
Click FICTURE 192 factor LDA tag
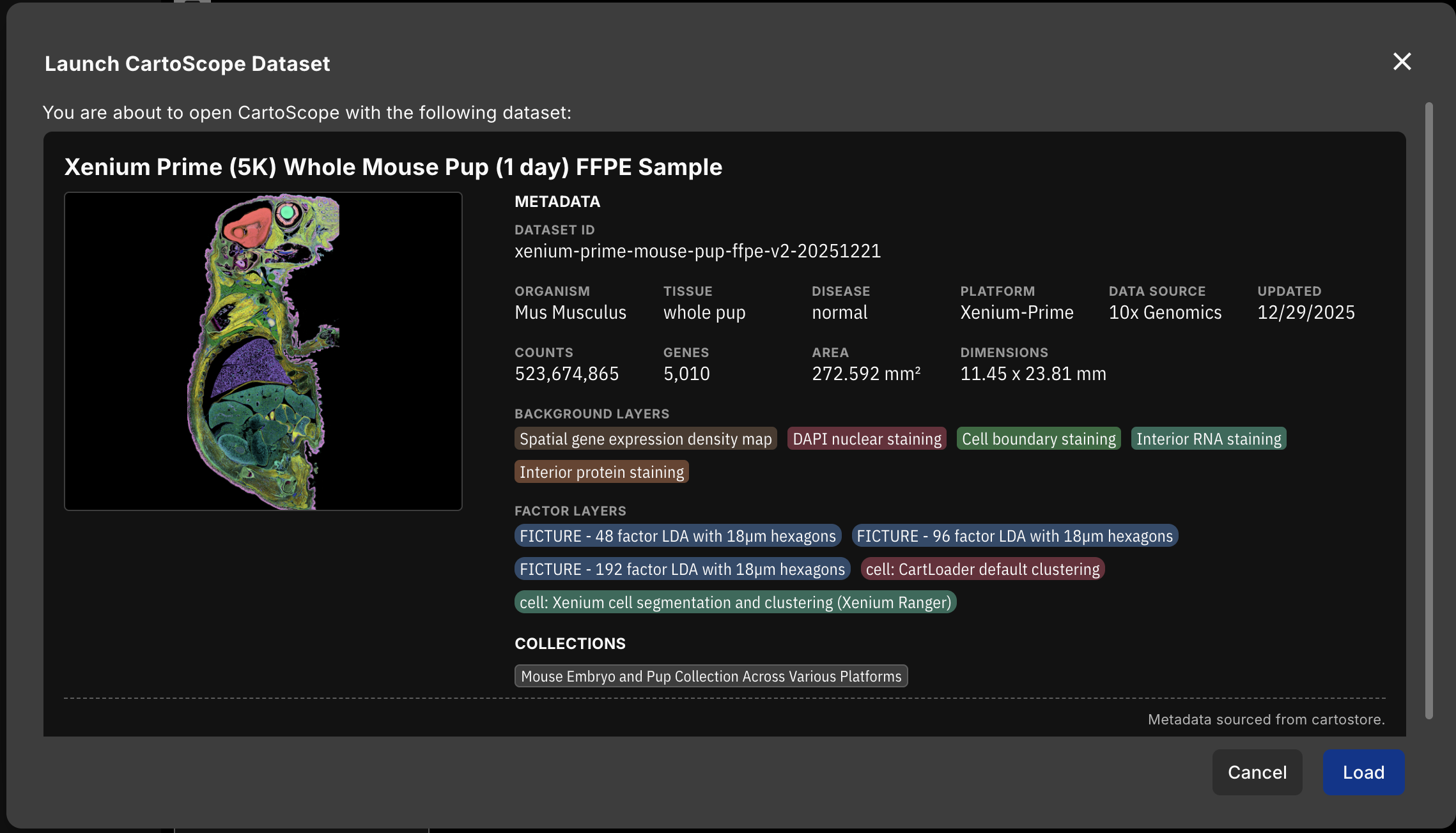682,569
